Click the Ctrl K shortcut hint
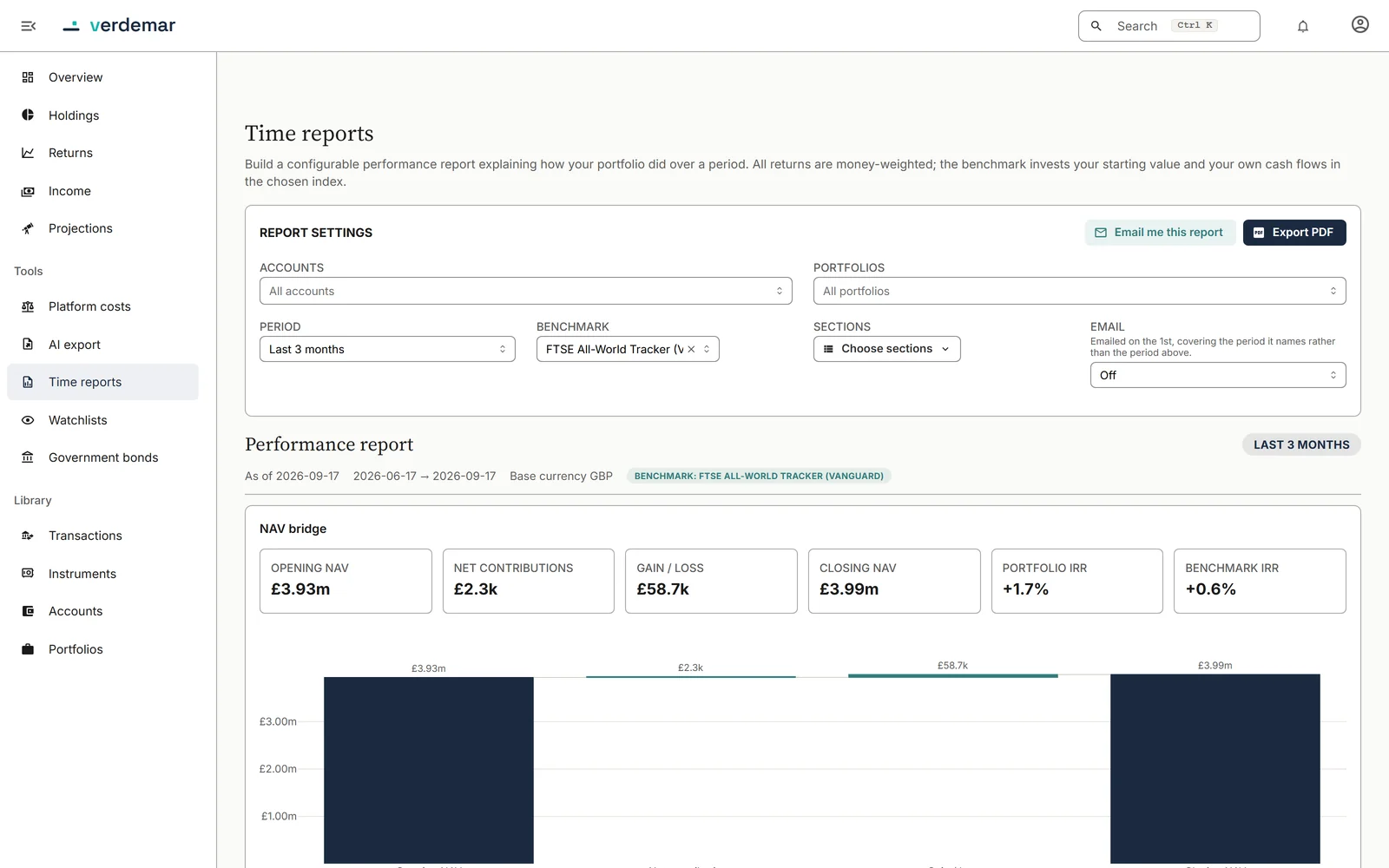The image size is (1389, 868). tap(1195, 25)
